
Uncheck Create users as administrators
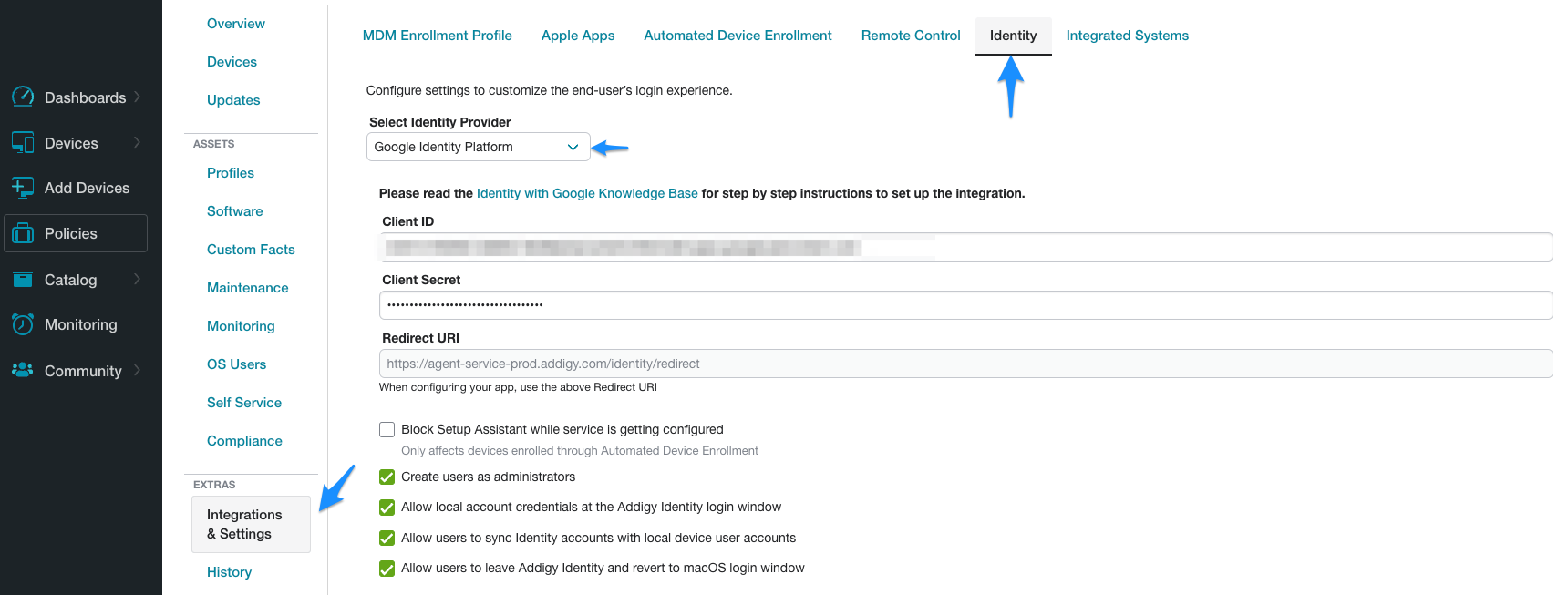(x=387, y=477)
